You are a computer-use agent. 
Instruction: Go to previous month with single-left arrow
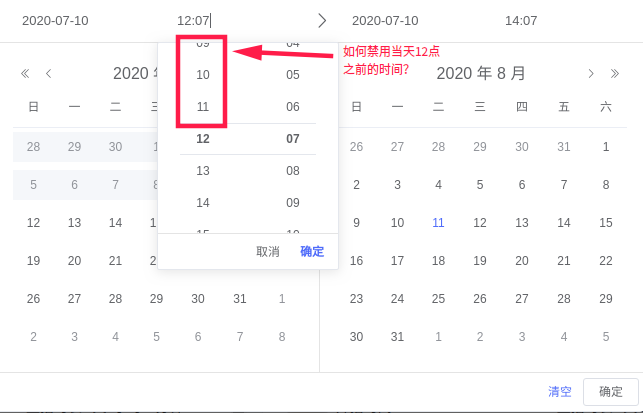(x=49, y=74)
